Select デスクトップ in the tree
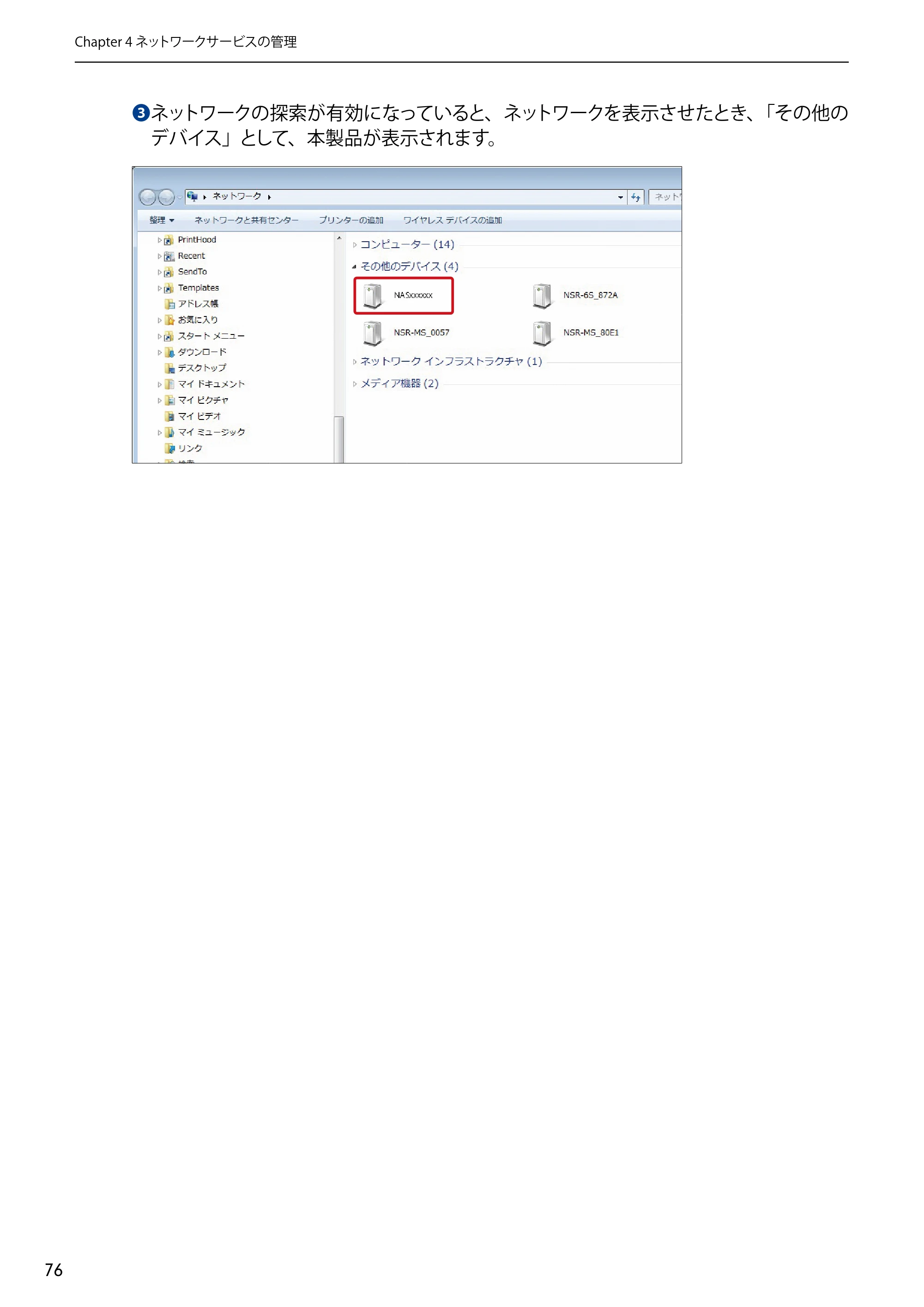 pos(202,368)
